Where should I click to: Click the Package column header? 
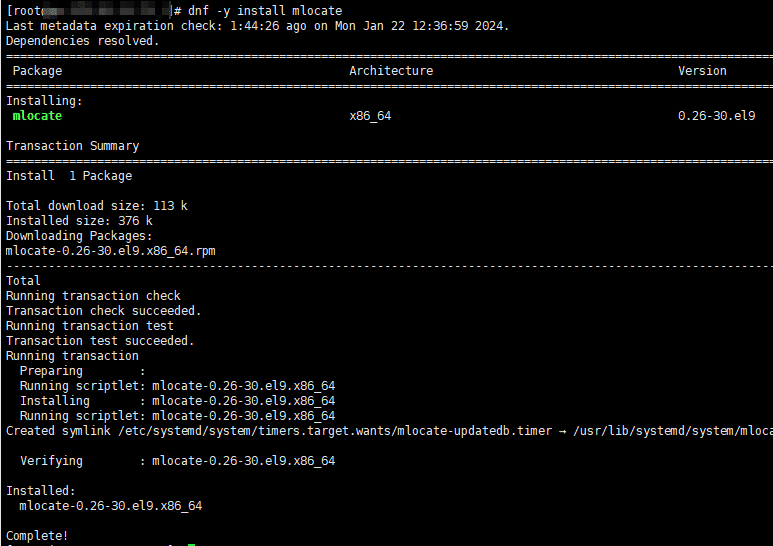37,71
